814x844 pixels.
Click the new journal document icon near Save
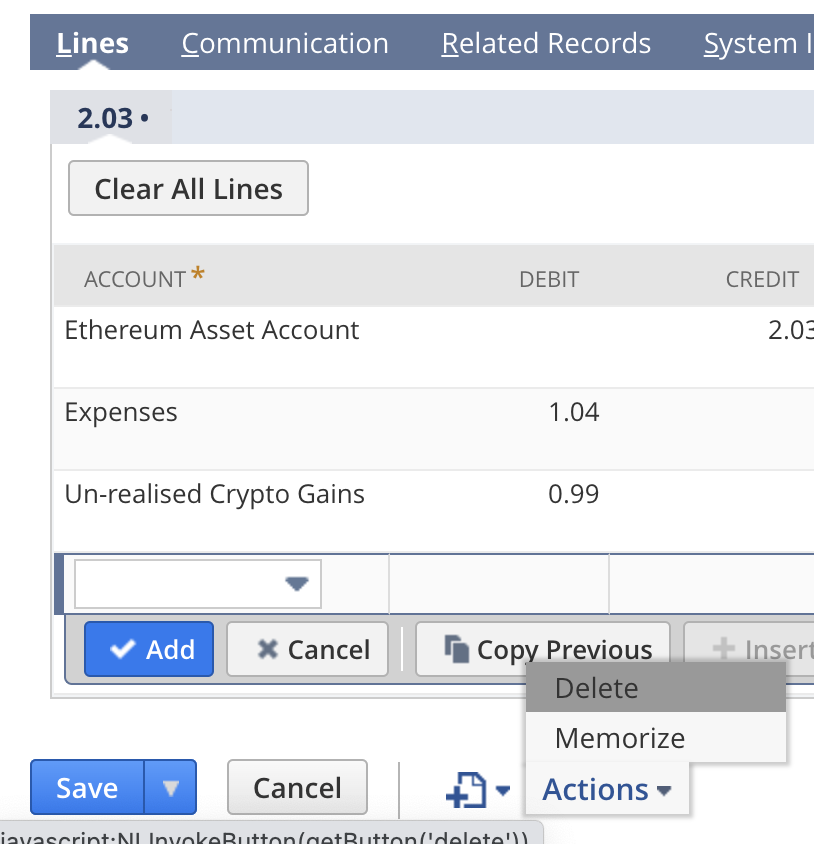coord(466,787)
